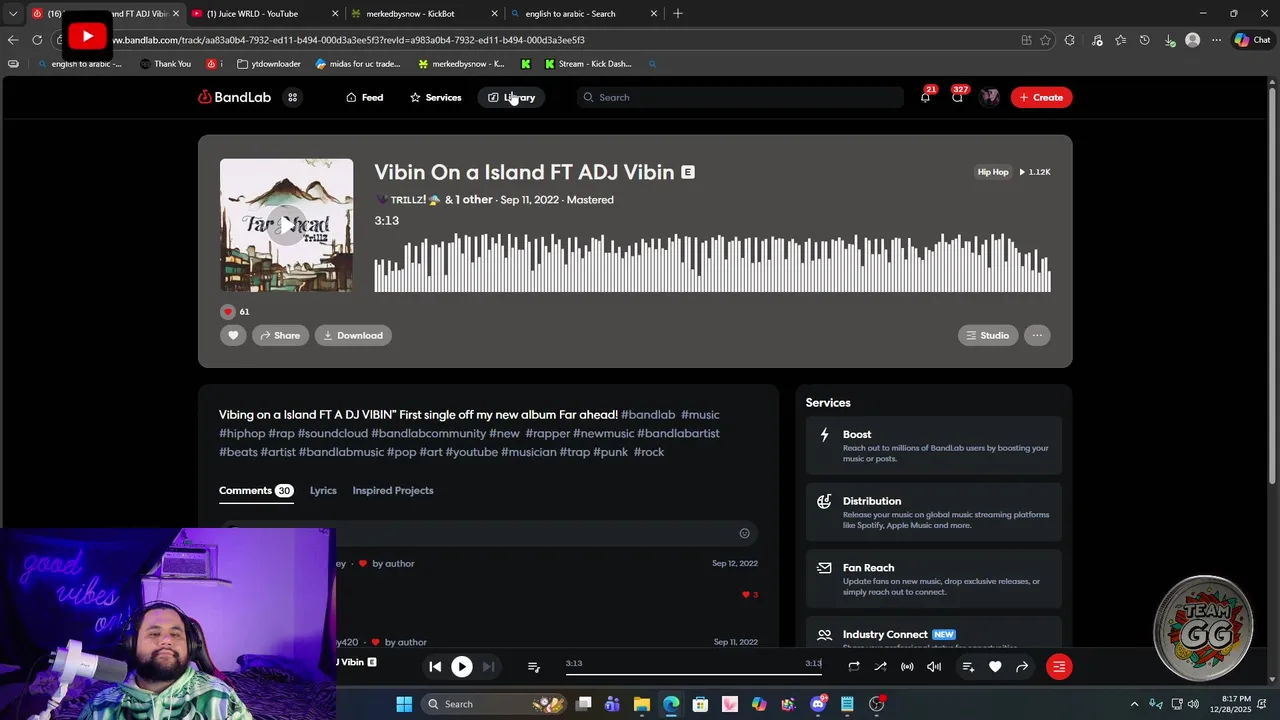Screen dimensions: 1280x720
Task: Play the track from album cover
Action: click(286, 225)
